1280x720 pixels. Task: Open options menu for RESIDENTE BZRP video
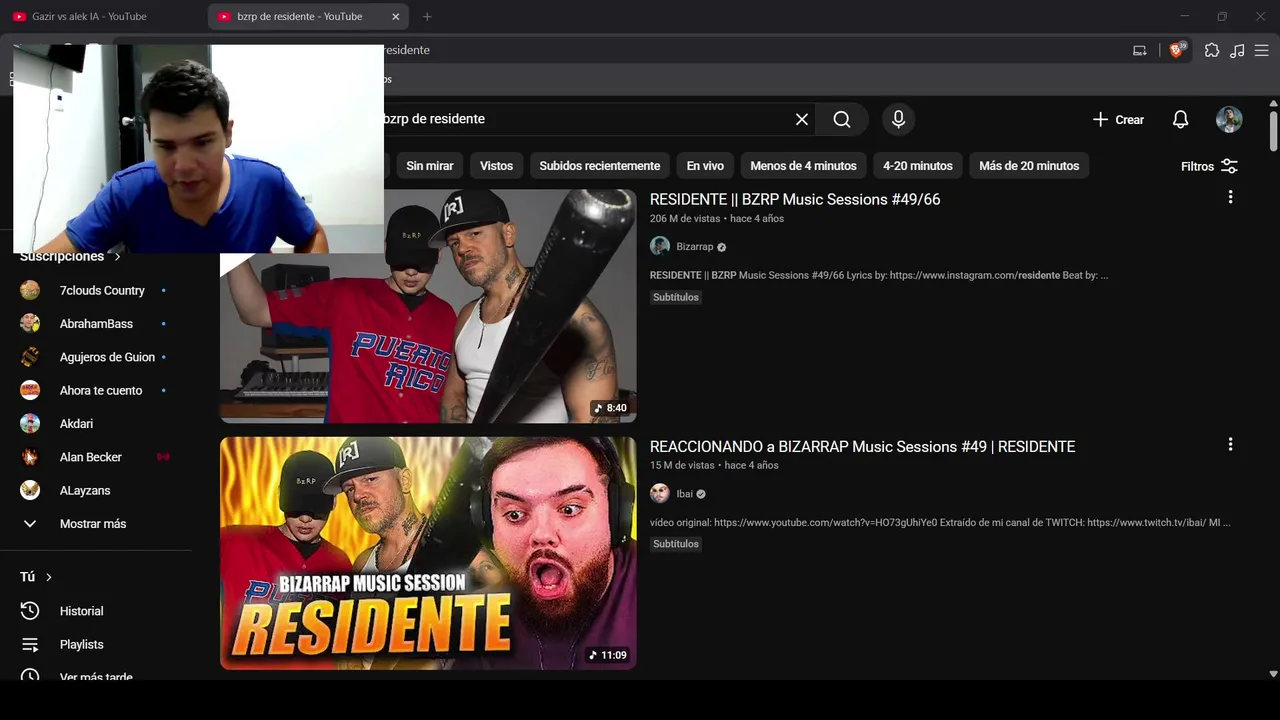(1230, 197)
